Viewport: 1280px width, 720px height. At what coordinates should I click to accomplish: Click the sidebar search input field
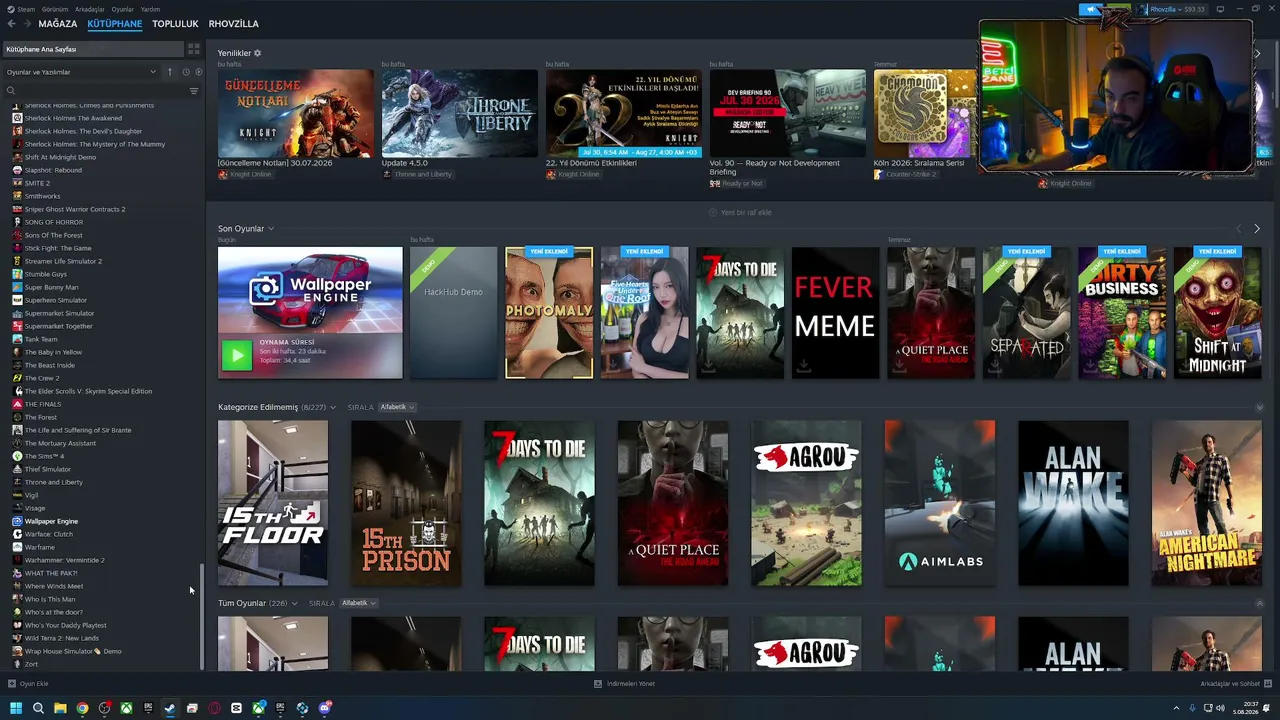pyautogui.click(x=100, y=91)
